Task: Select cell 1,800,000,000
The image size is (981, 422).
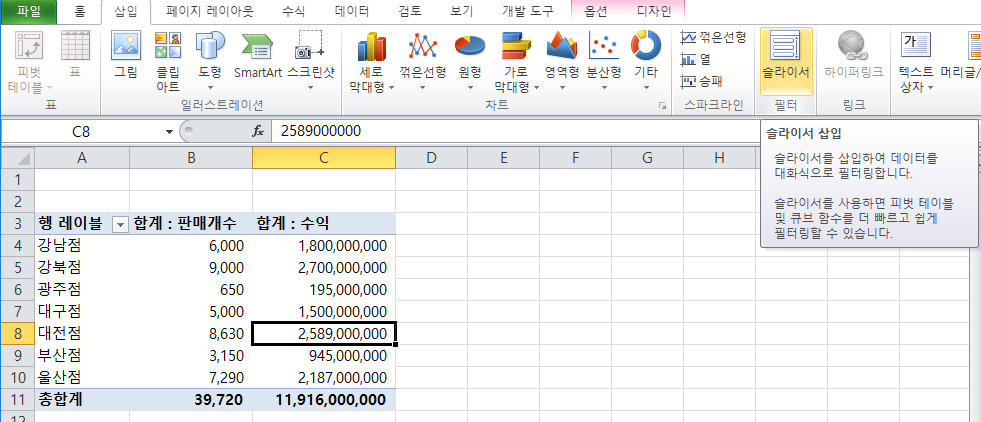Action: [x=324, y=246]
